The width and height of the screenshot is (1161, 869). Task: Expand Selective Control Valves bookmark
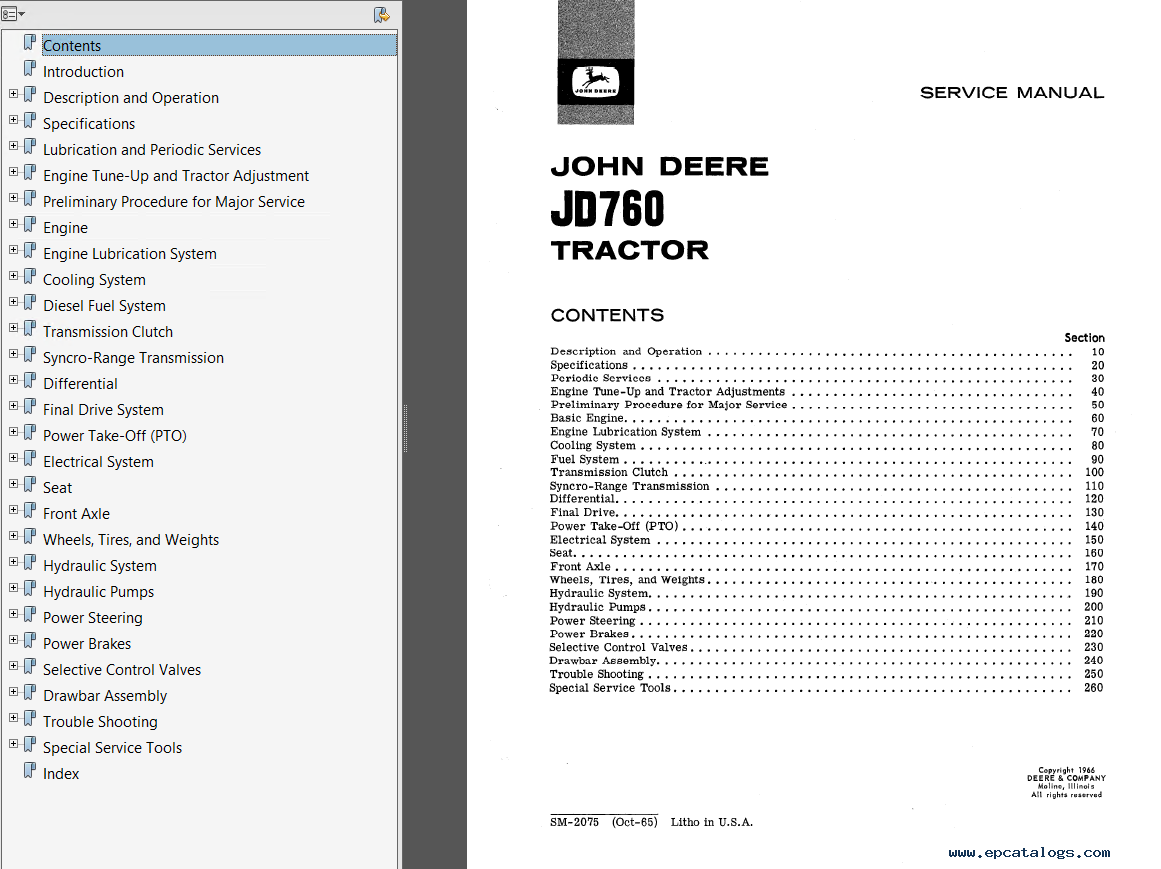13,666
